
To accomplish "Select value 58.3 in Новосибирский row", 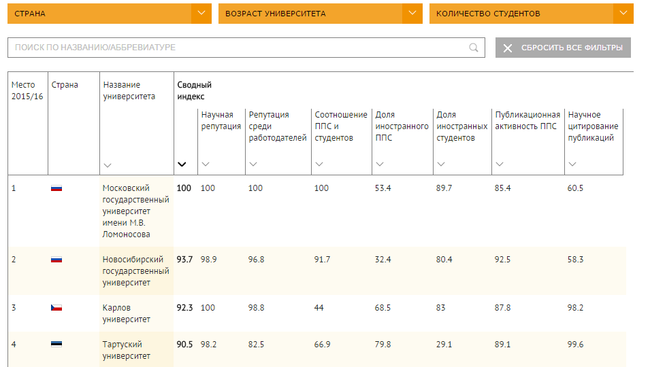I will (x=575, y=260).
